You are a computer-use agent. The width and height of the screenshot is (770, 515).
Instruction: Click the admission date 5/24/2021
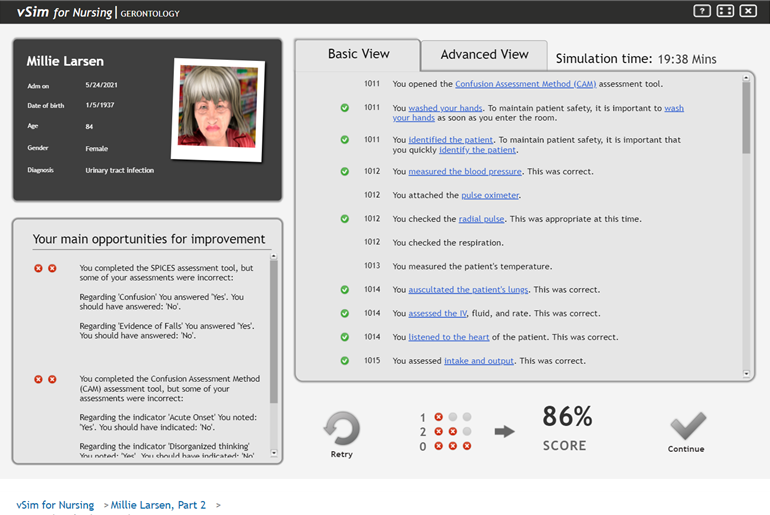101,85
